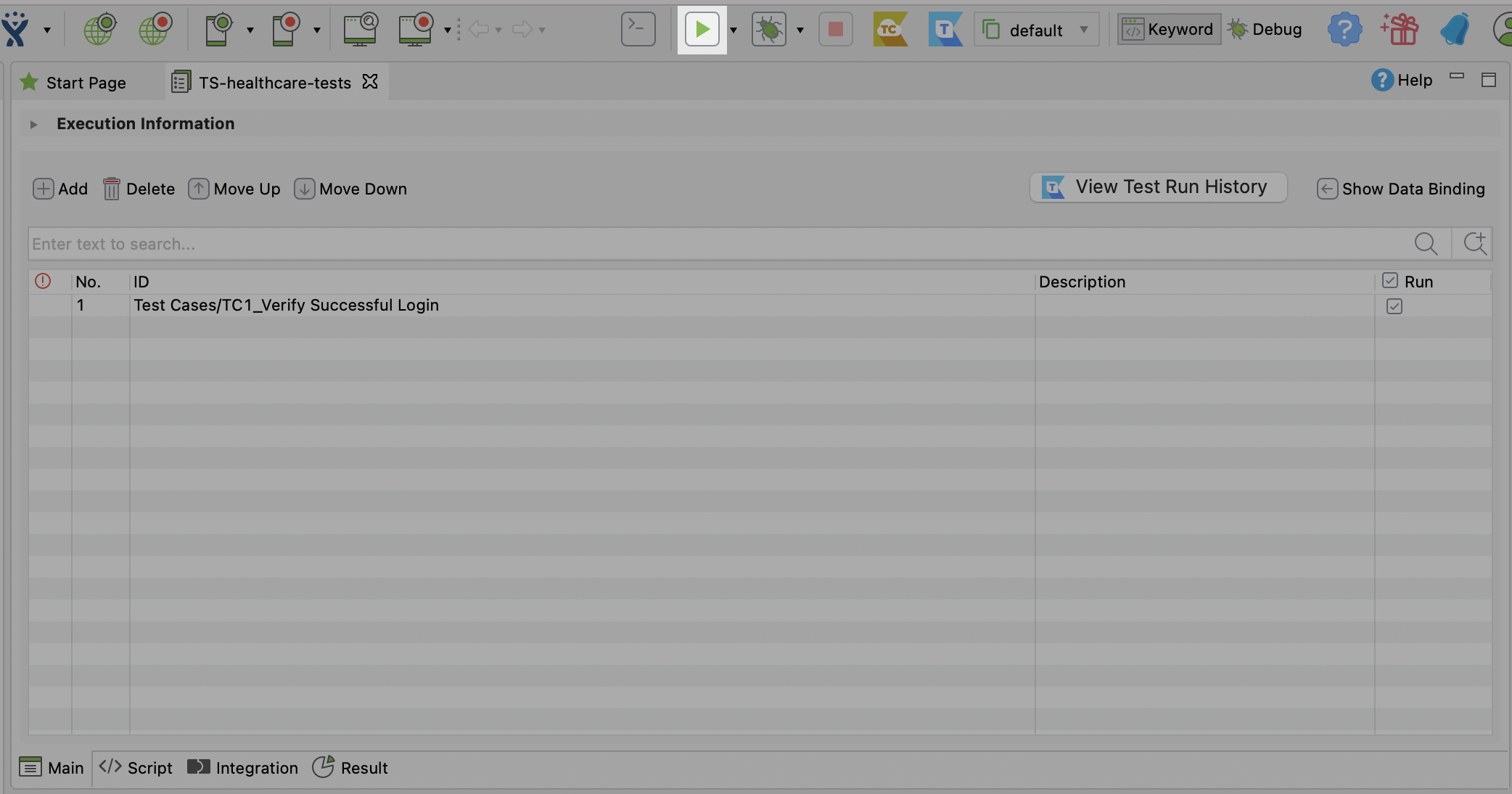
Task: Click the TC agent icon toolbar button
Action: 891,28
